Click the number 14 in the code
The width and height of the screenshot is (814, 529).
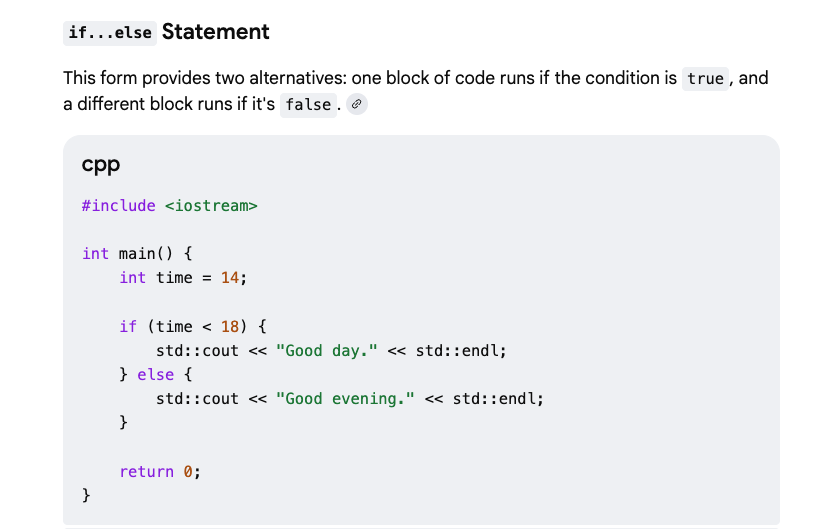[229, 278]
